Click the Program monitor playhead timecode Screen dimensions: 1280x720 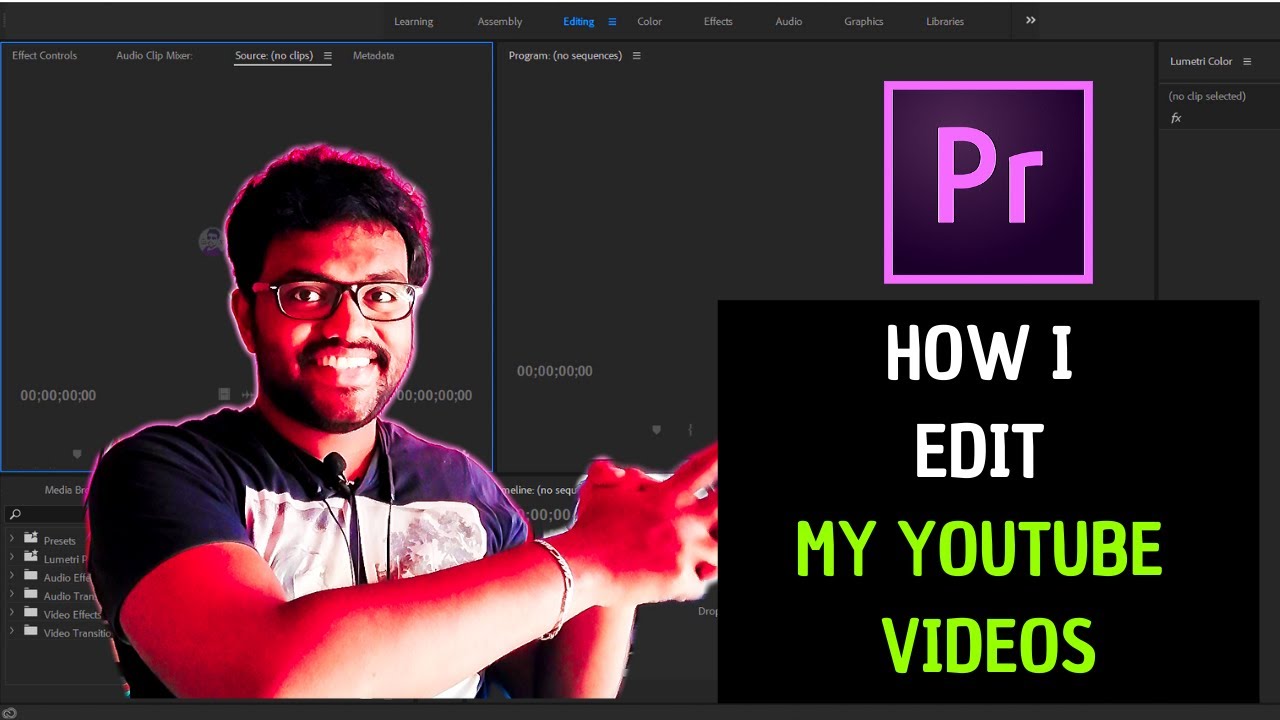pos(554,371)
